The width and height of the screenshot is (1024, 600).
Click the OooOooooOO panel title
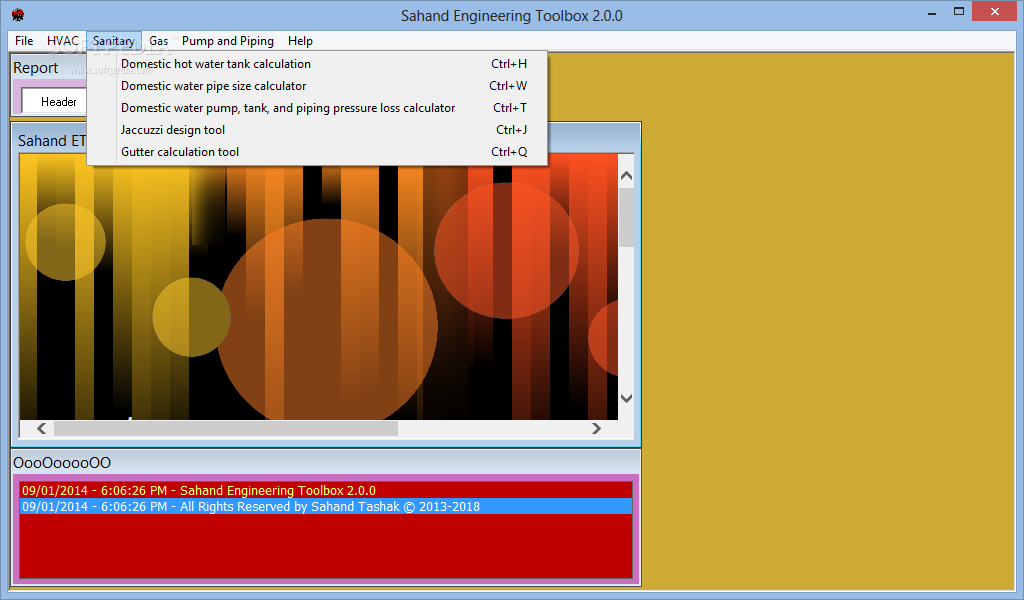62,463
